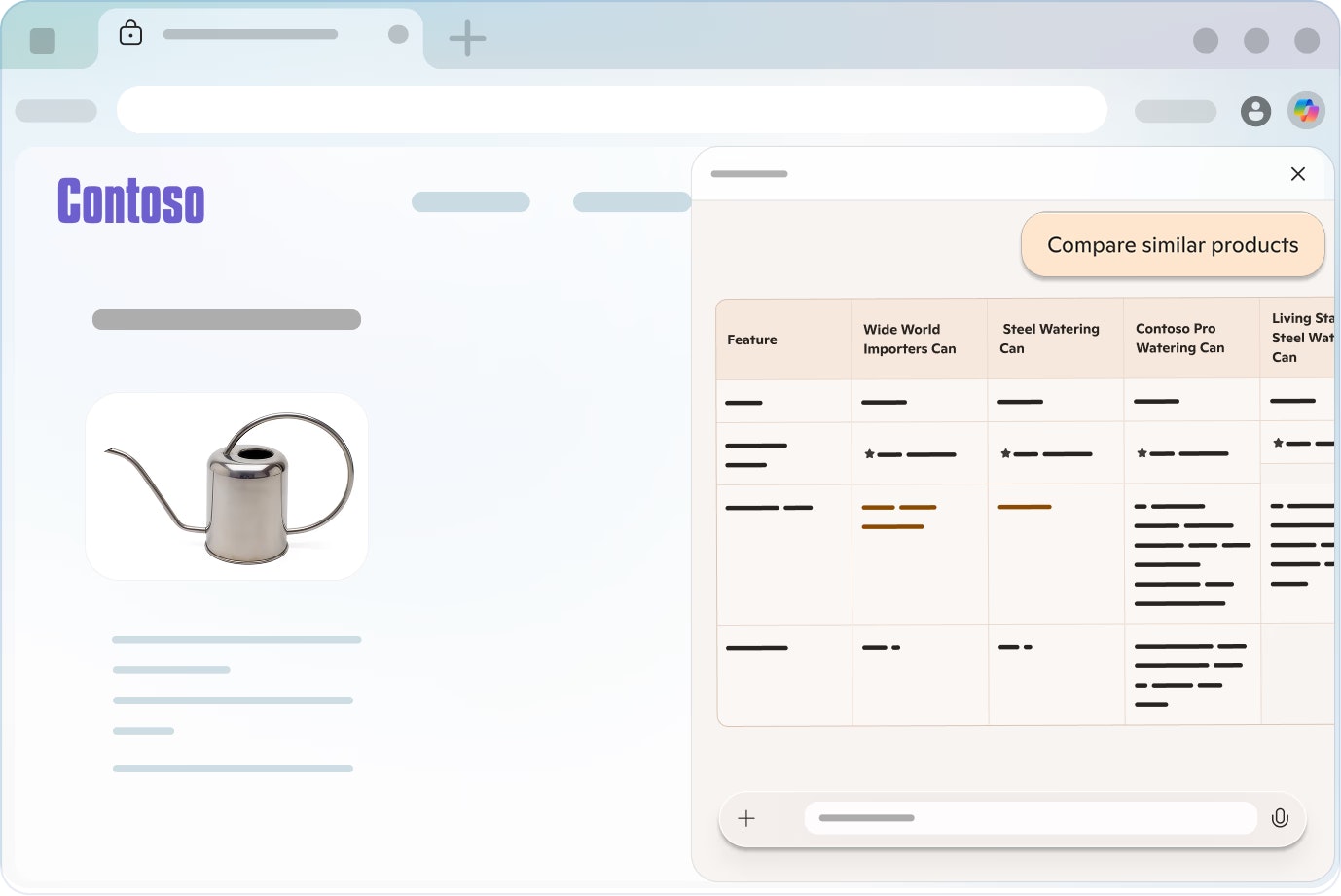Select the Feature column header

point(783,340)
